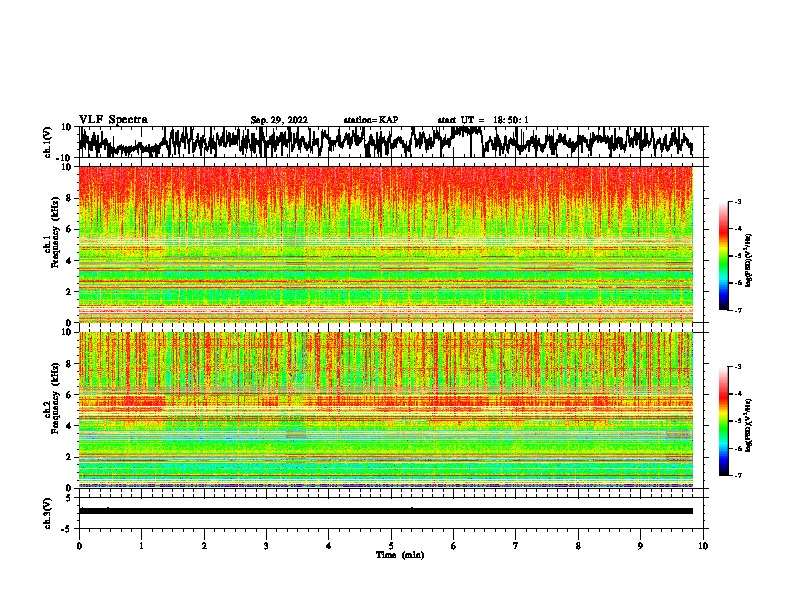Click the "-3" label on ch.2 color scale

tap(738, 367)
